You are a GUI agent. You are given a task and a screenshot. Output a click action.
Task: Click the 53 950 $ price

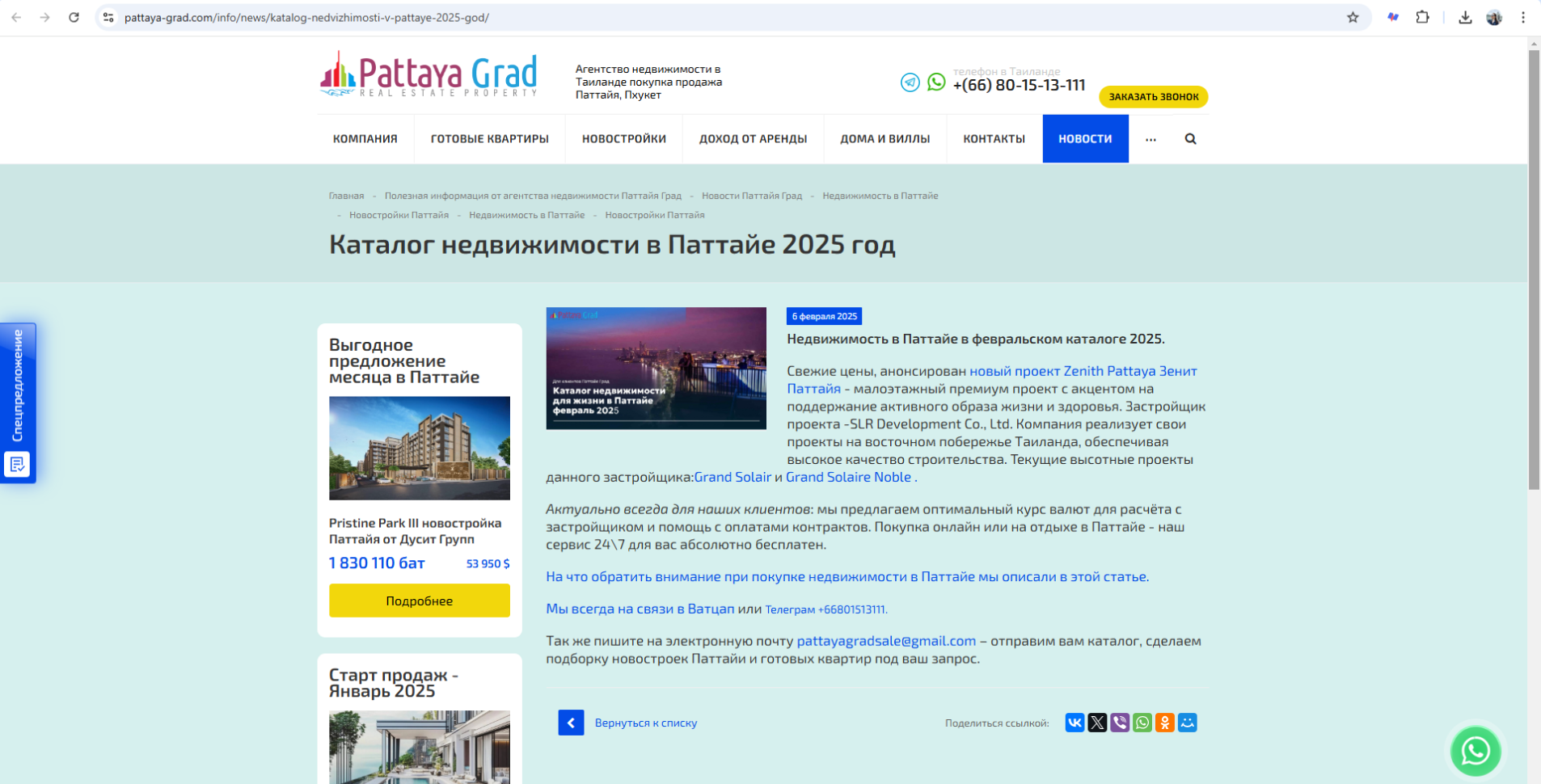488,563
